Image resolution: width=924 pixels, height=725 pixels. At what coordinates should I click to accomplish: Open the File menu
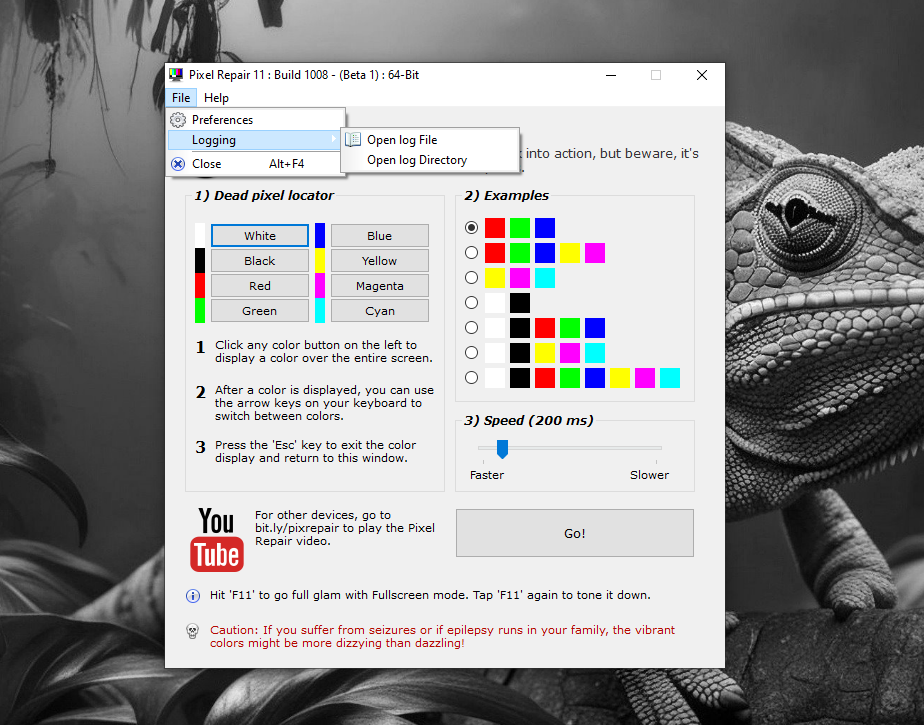[181, 98]
